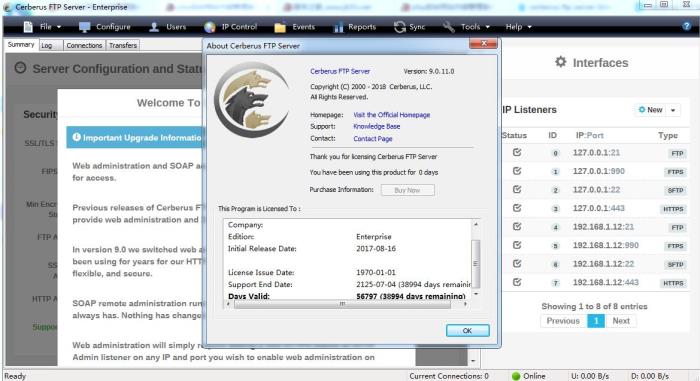Click the gear icon in New button

[x=642, y=109]
